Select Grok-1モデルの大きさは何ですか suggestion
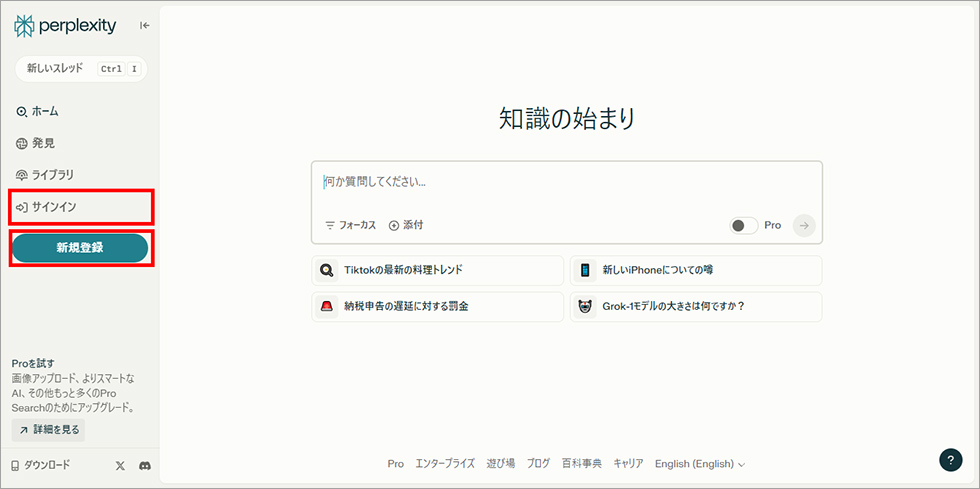Image resolution: width=980 pixels, height=489 pixels. click(x=696, y=307)
